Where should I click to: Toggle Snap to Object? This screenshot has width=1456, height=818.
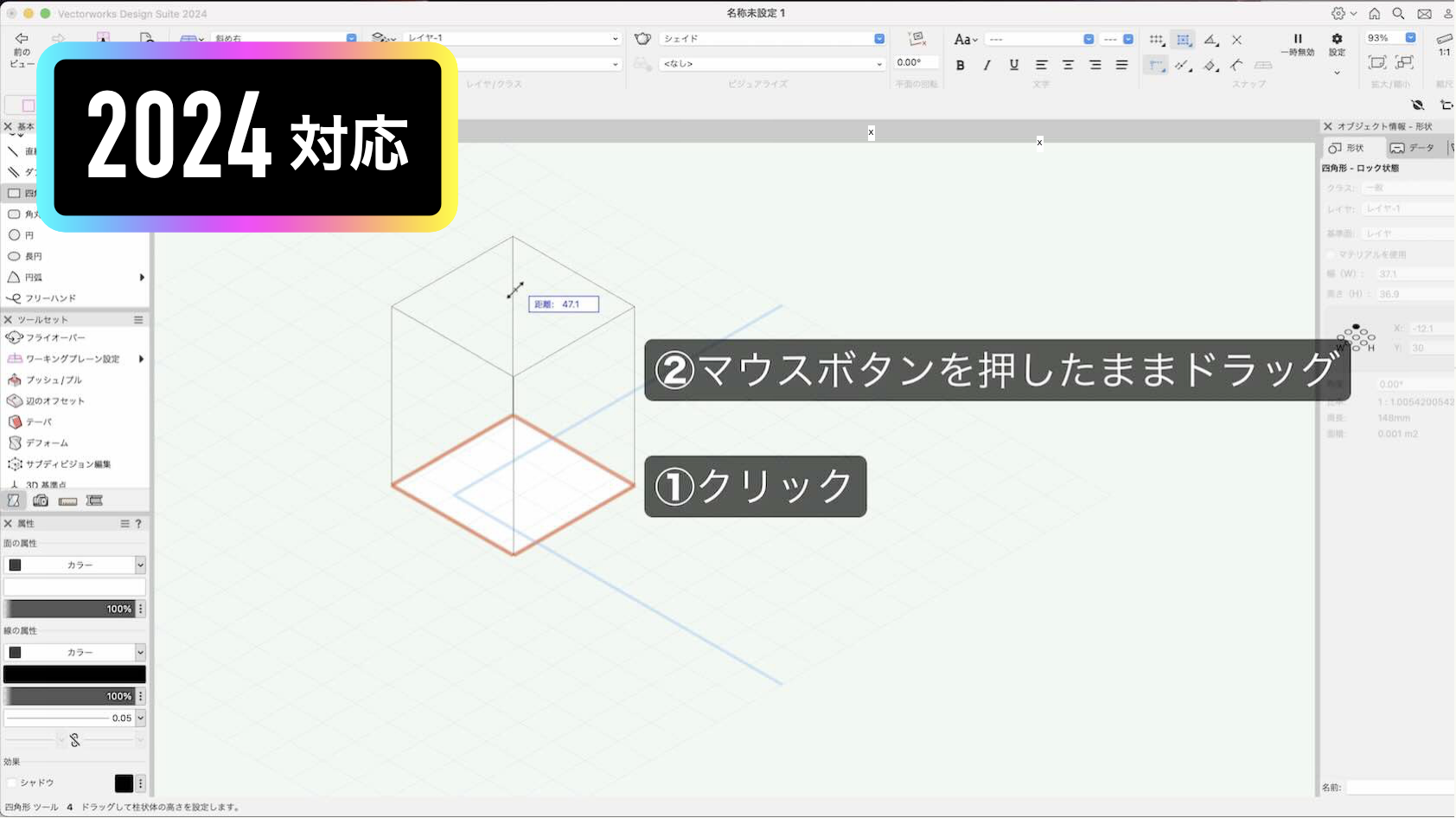[x=1183, y=40]
